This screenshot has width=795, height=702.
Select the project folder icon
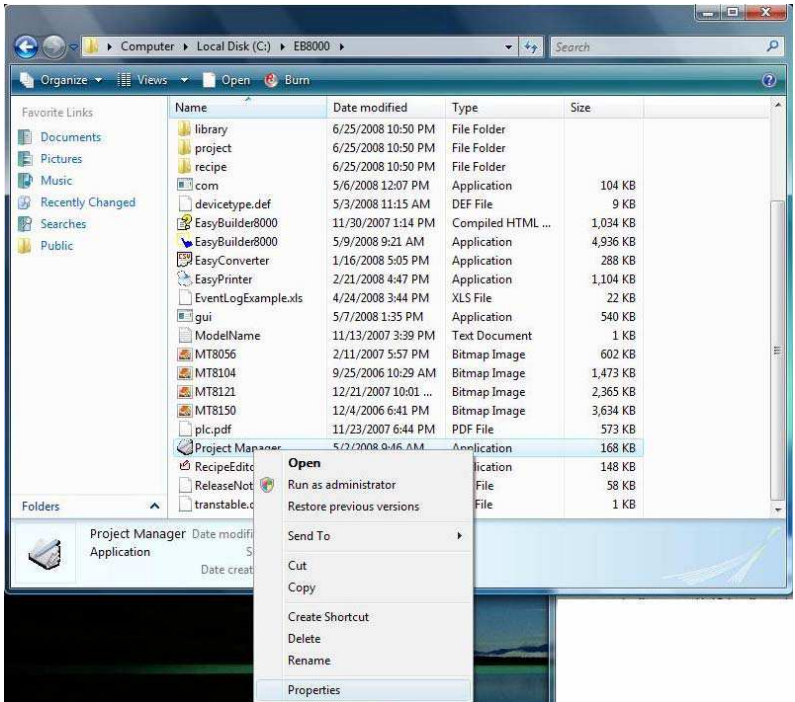tap(185, 147)
